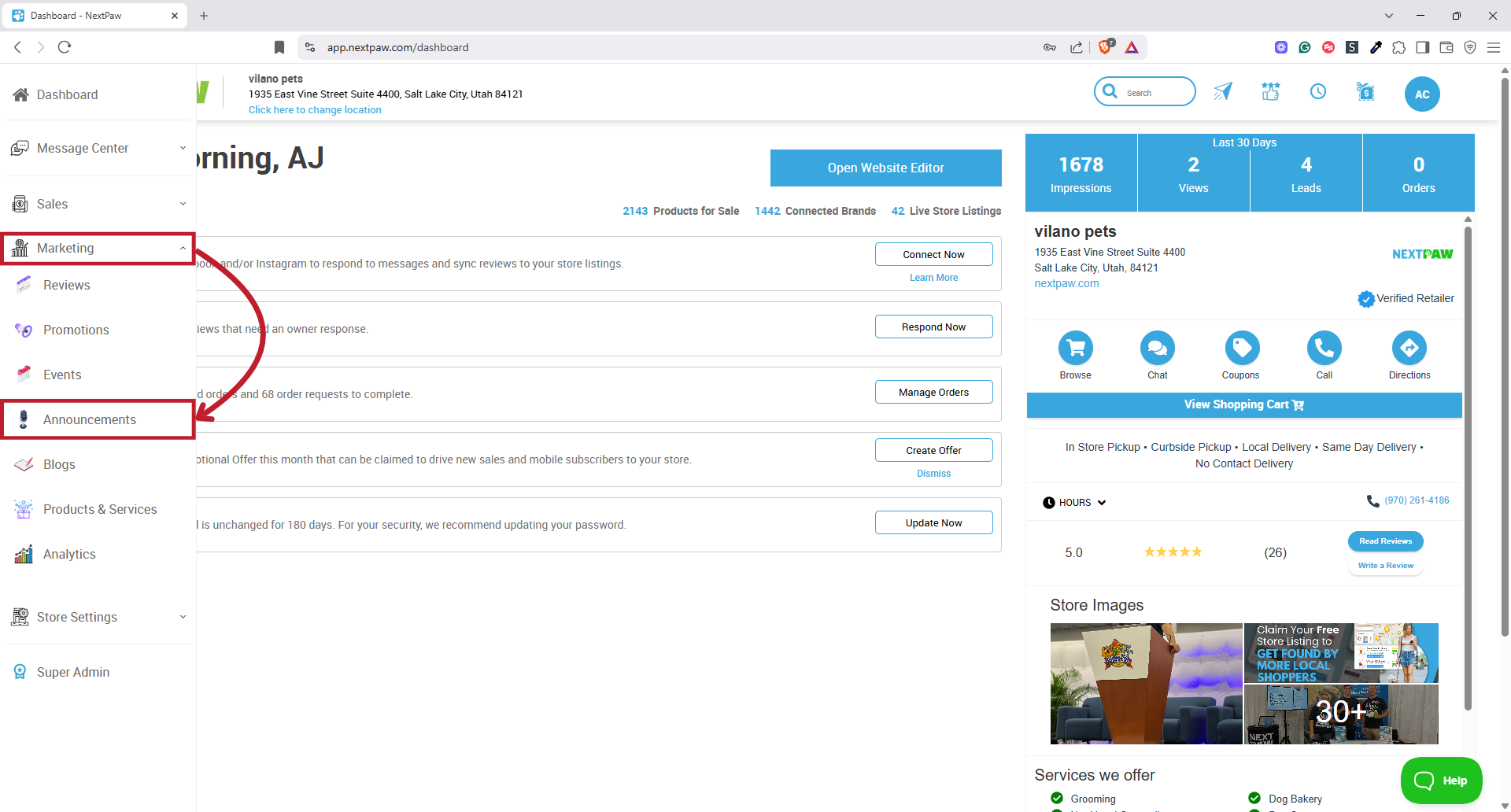Open the browser tab list chevron

(x=1388, y=16)
